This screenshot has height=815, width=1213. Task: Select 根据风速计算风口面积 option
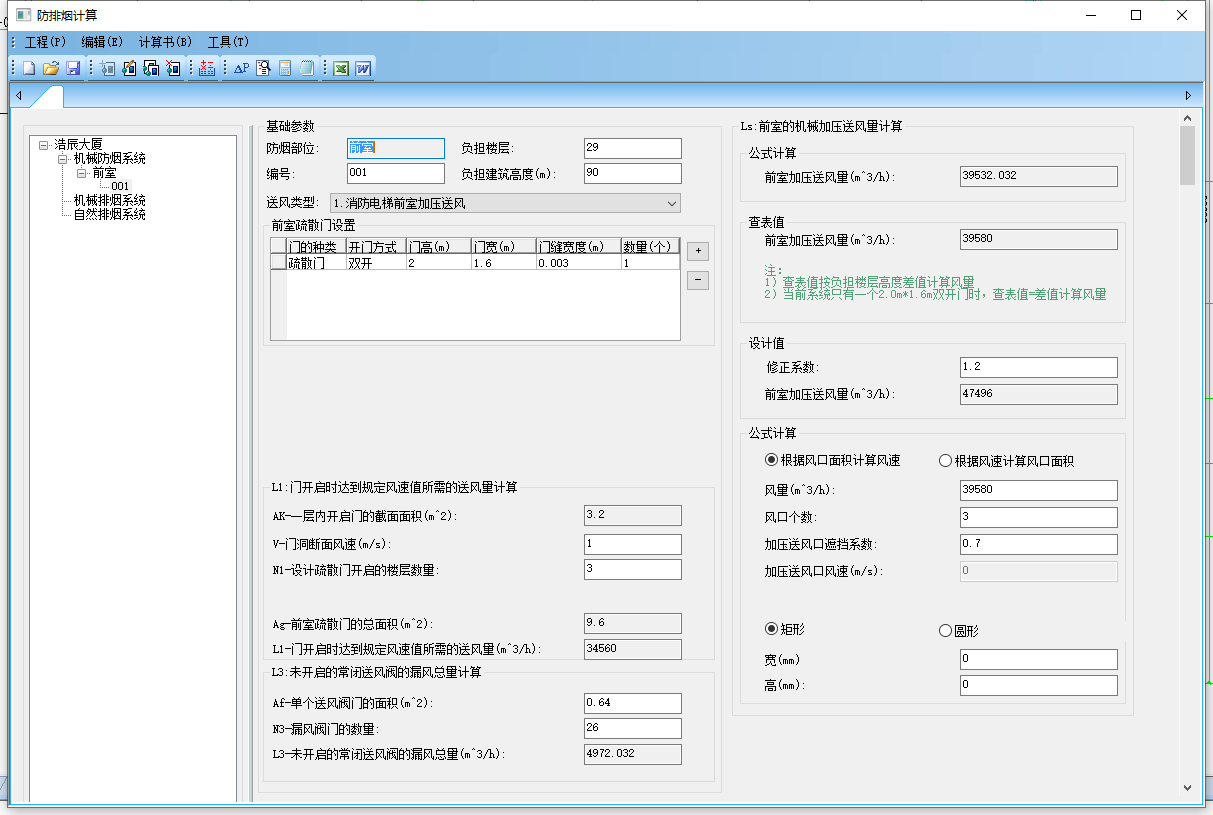(945, 460)
